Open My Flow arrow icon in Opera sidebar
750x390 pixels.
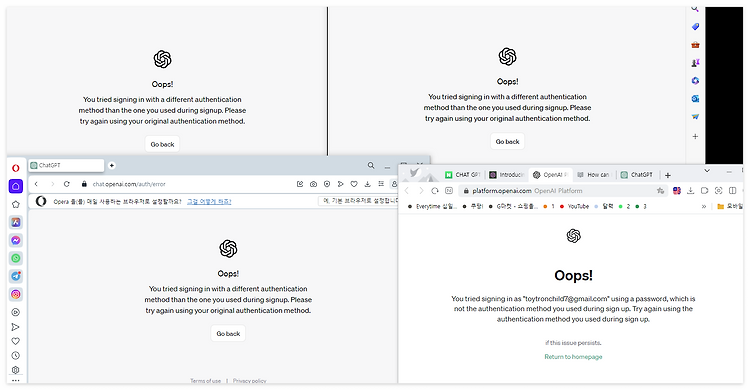click(16, 327)
